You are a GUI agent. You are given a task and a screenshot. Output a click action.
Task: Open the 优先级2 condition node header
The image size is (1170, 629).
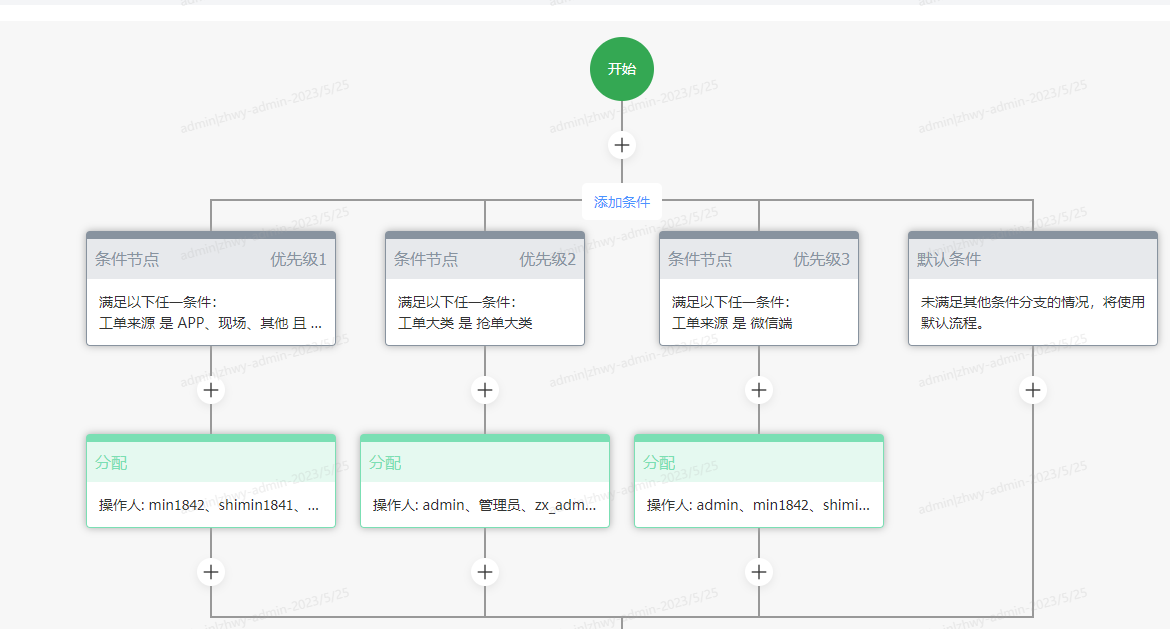pos(485,259)
